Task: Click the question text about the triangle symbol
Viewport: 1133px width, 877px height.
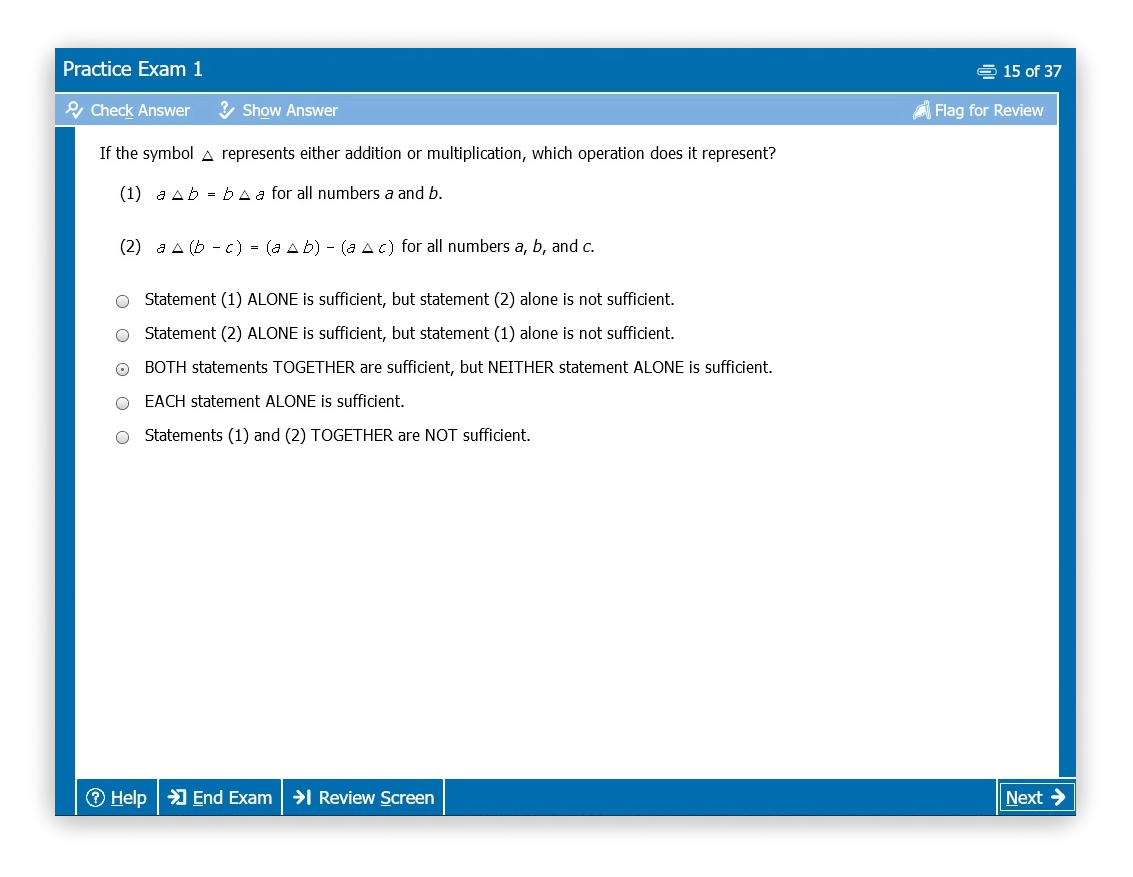Action: pyautogui.click(x=437, y=153)
